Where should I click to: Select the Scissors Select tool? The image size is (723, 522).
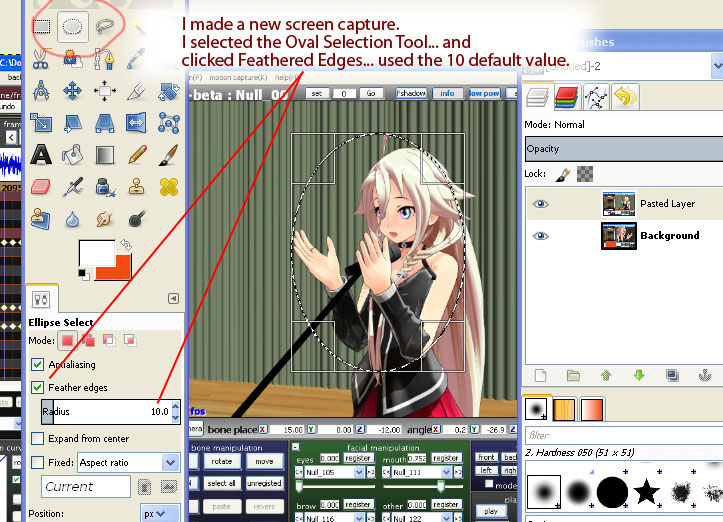41,59
